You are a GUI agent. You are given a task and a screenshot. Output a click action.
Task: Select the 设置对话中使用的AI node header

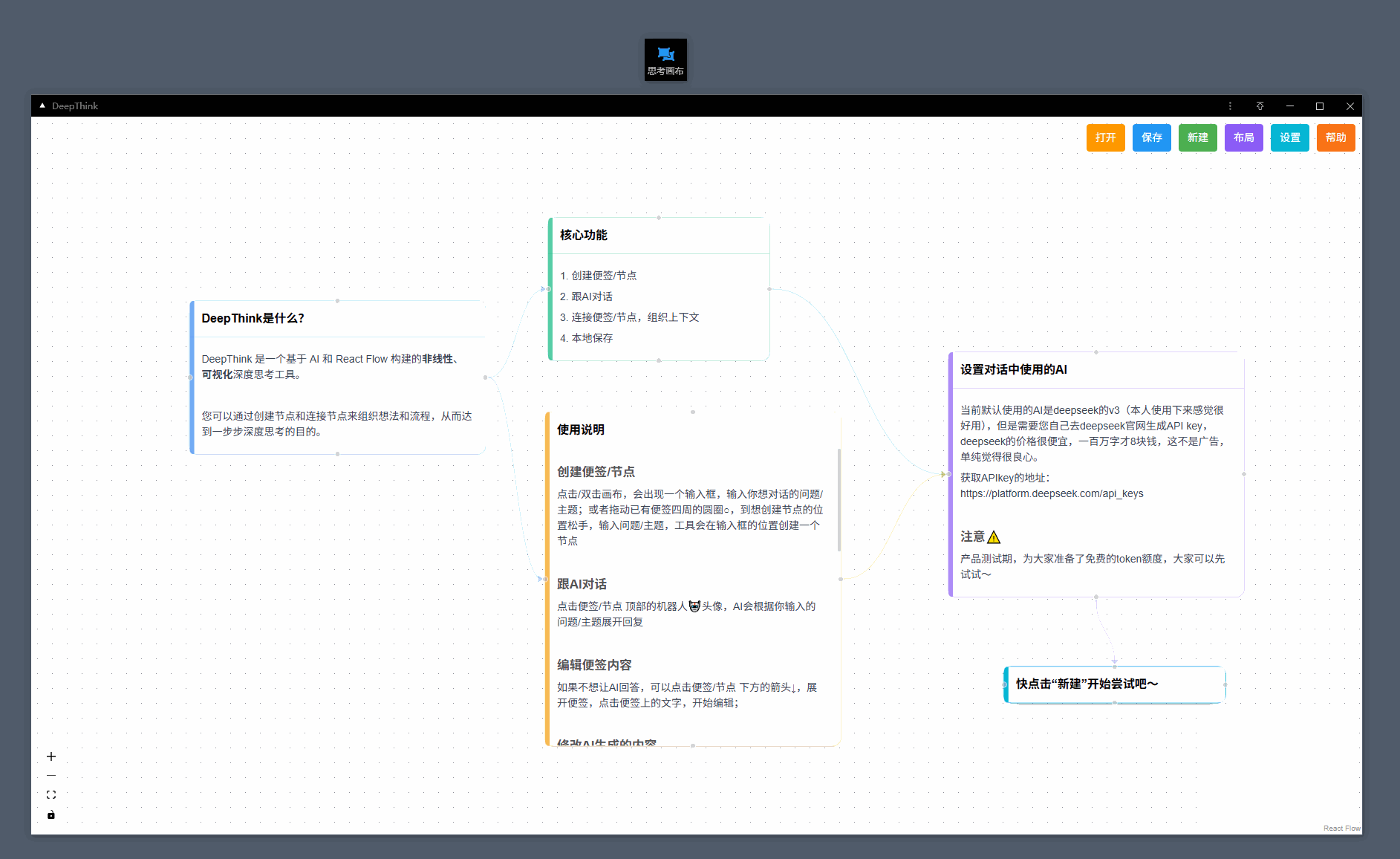pyautogui.click(x=1013, y=369)
